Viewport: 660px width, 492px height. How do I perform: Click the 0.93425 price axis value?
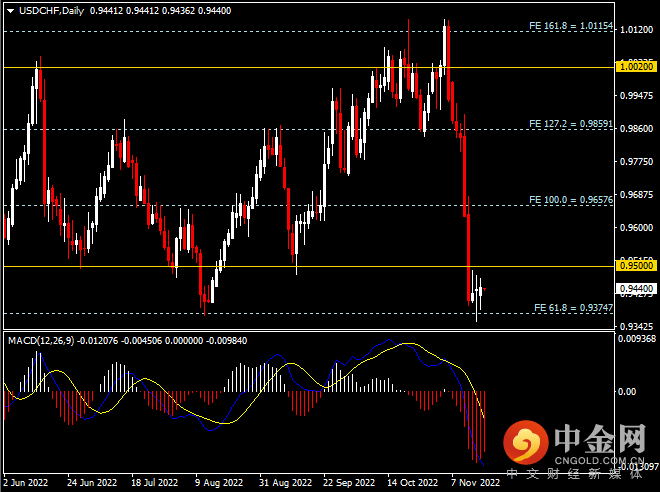coord(636,326)
